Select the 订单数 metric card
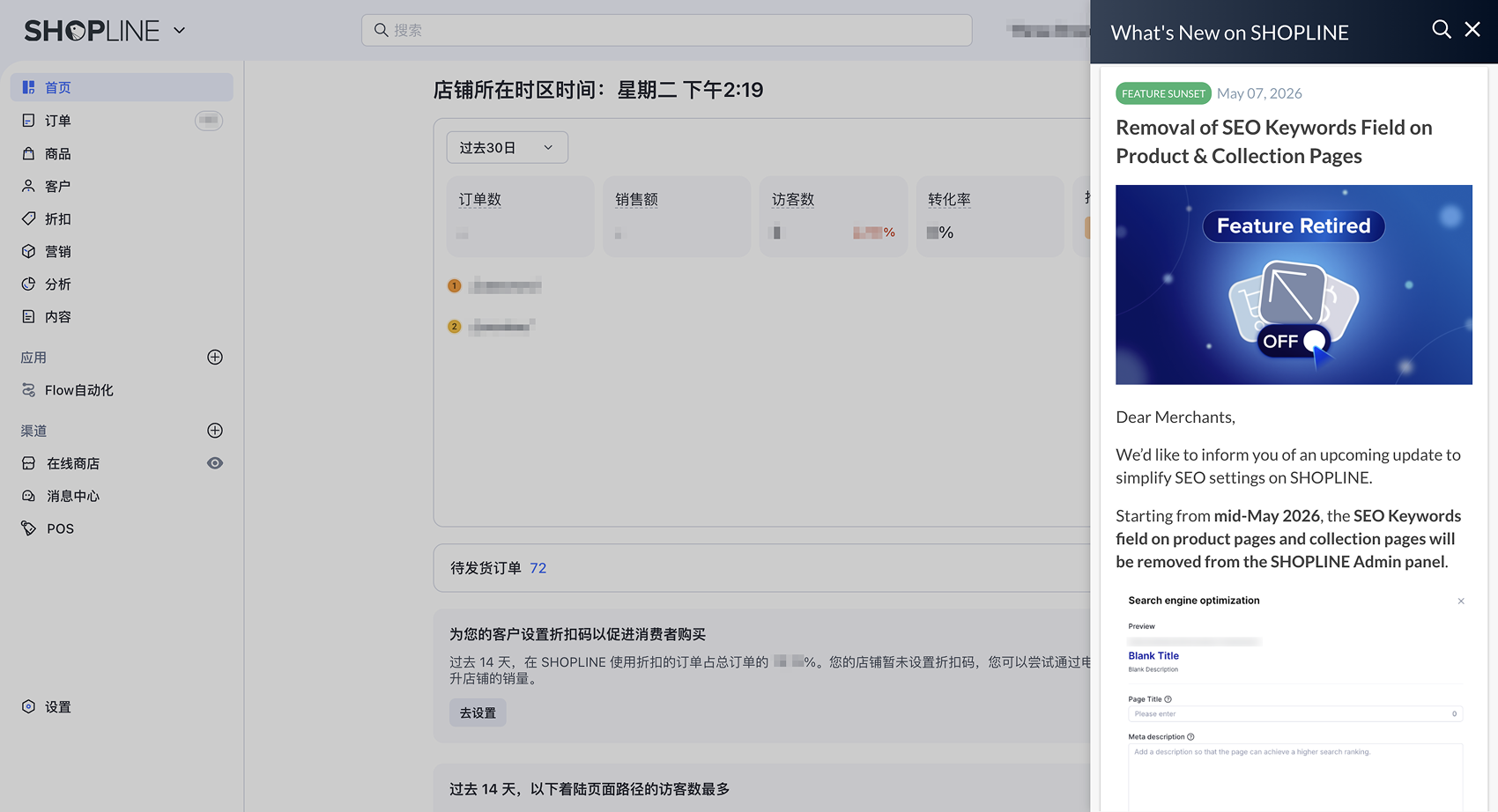The height and width of the screenshot is (812, 1498). (520, 217)
